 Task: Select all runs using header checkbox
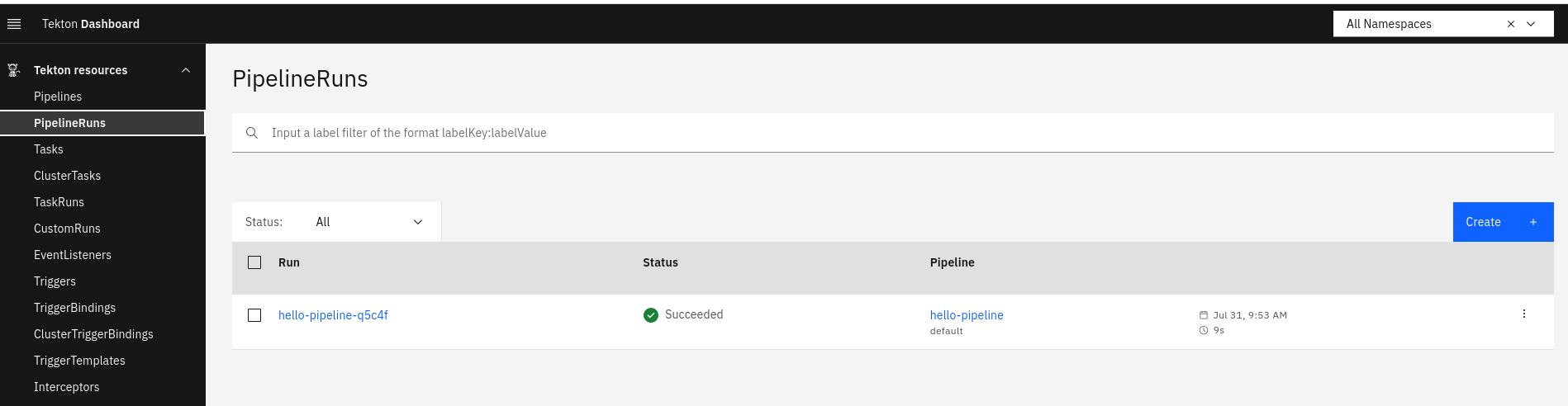pyautogui.click(x=254, y=262)
